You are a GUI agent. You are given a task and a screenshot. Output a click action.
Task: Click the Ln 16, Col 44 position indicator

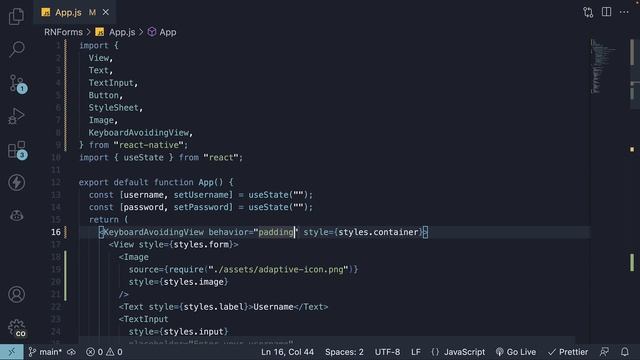point(287,352)
